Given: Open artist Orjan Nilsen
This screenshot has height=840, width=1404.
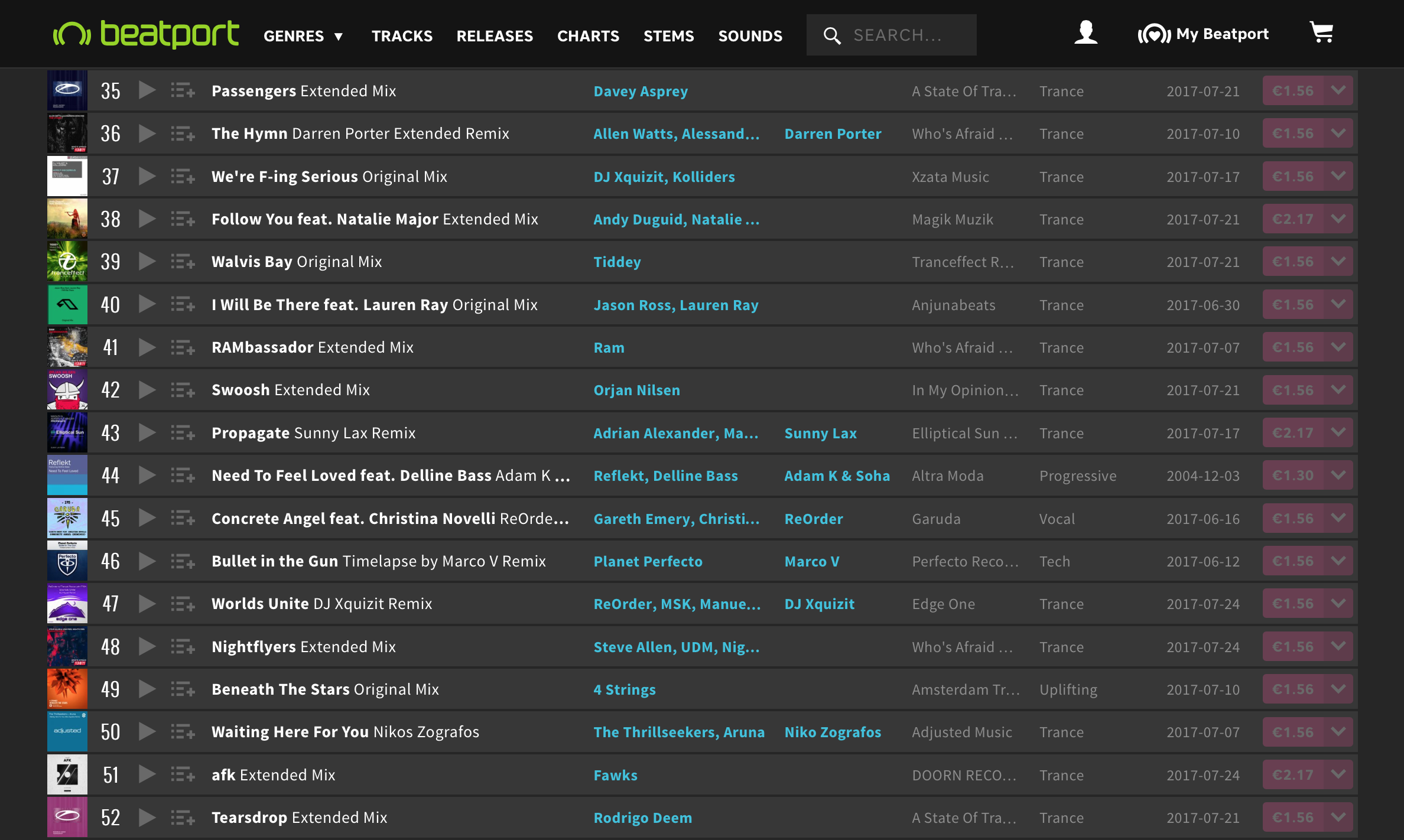Looking at the screenshot, I should pyautogui.click(x=636, y=390).
